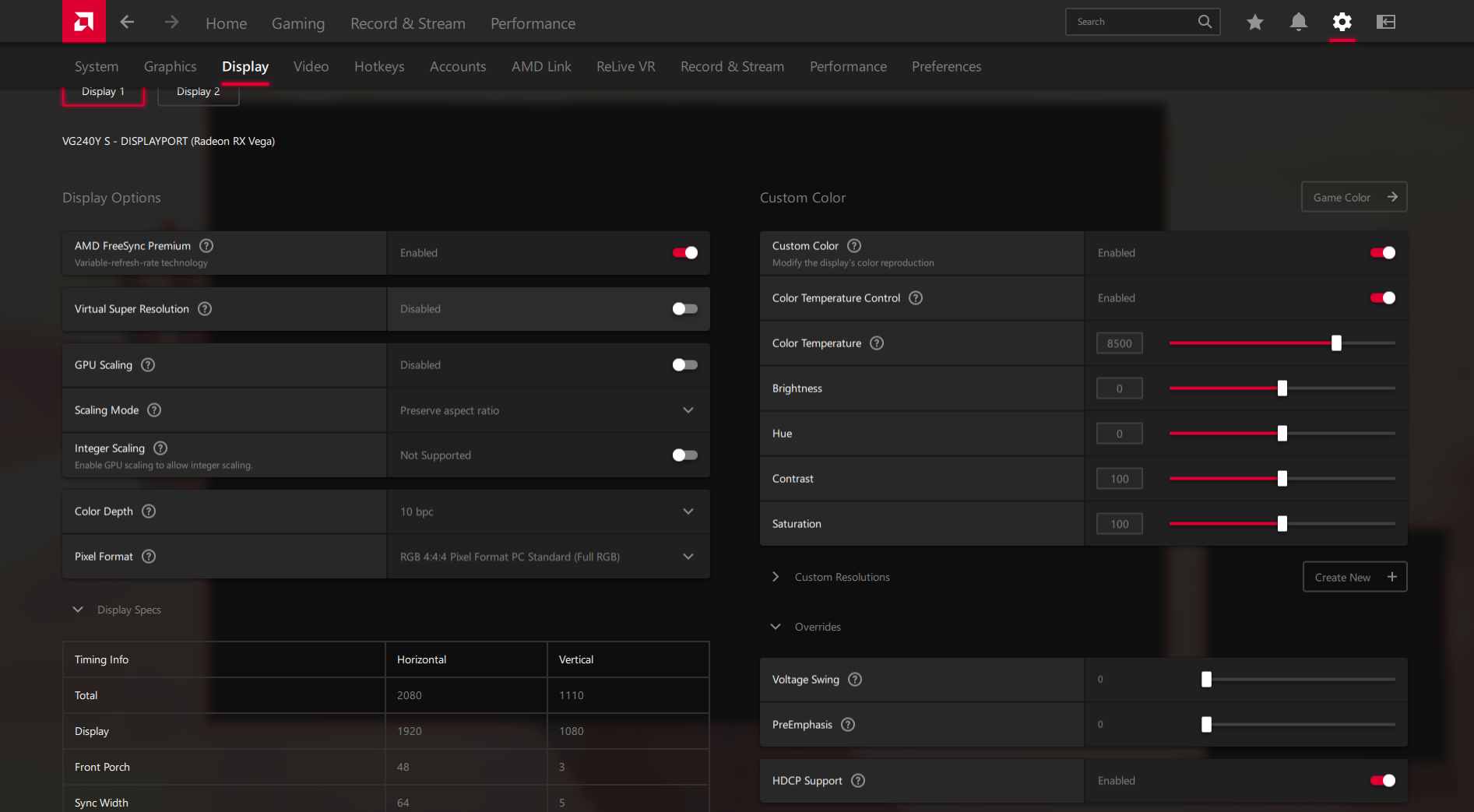The height and width of the screenshot is (812, 1474).
Task: Expand the Custom Resolutions section
Action: (776, 577)
